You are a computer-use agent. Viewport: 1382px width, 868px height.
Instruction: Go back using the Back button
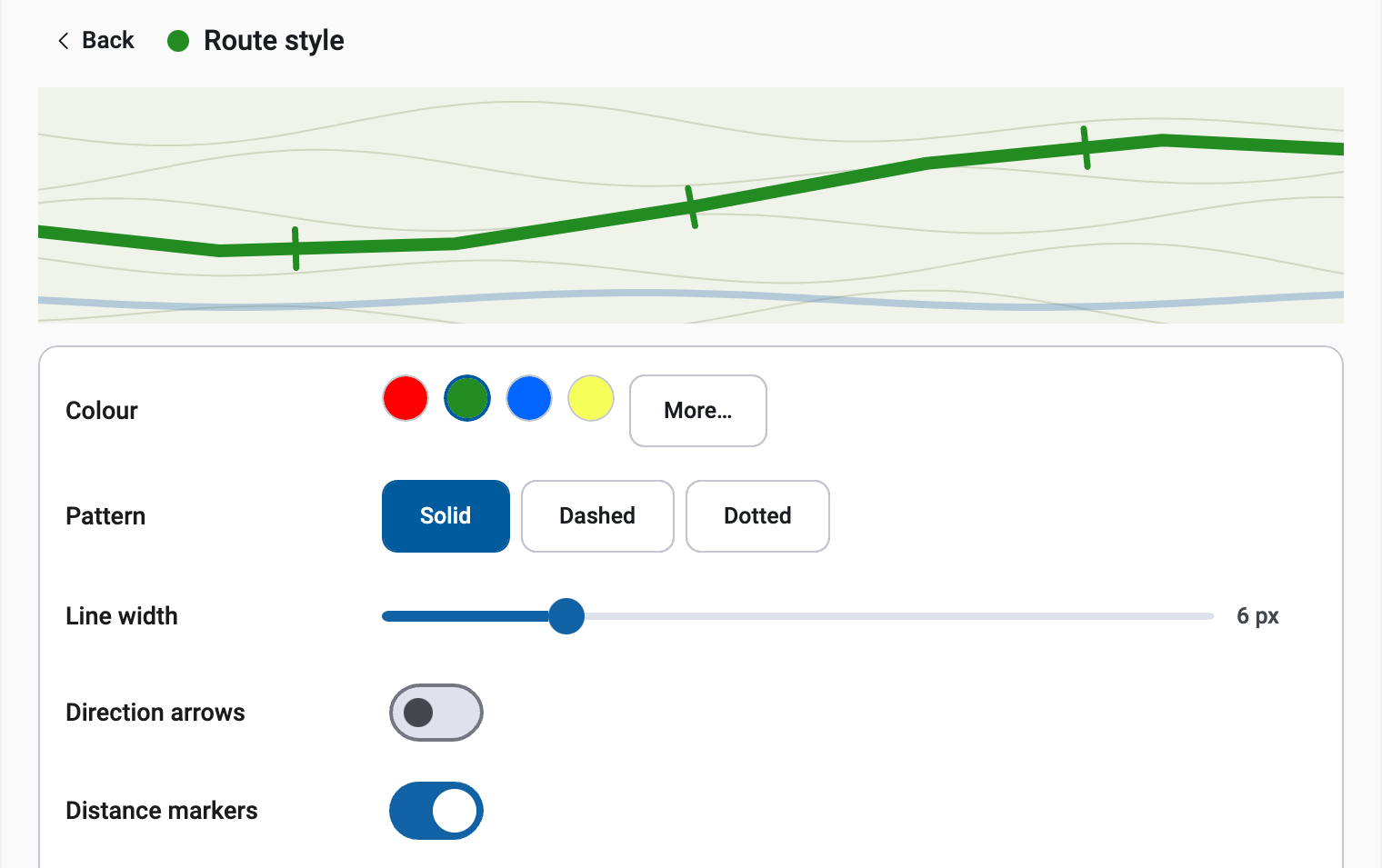95,40
